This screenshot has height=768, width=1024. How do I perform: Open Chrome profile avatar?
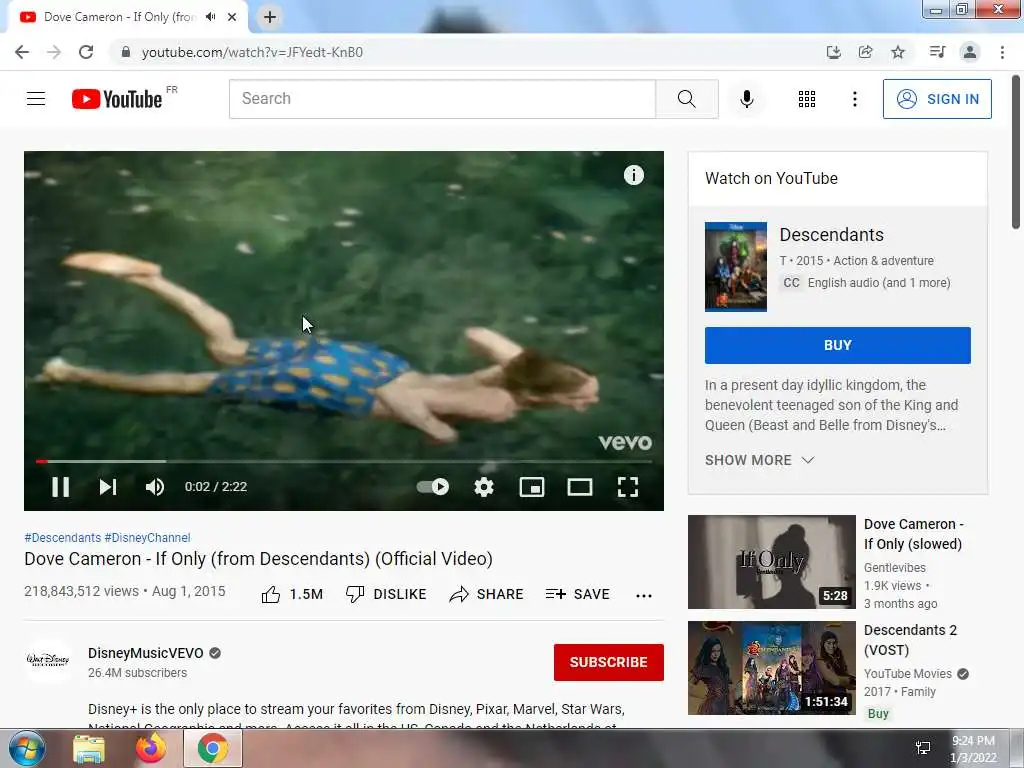tap(970, 52)
